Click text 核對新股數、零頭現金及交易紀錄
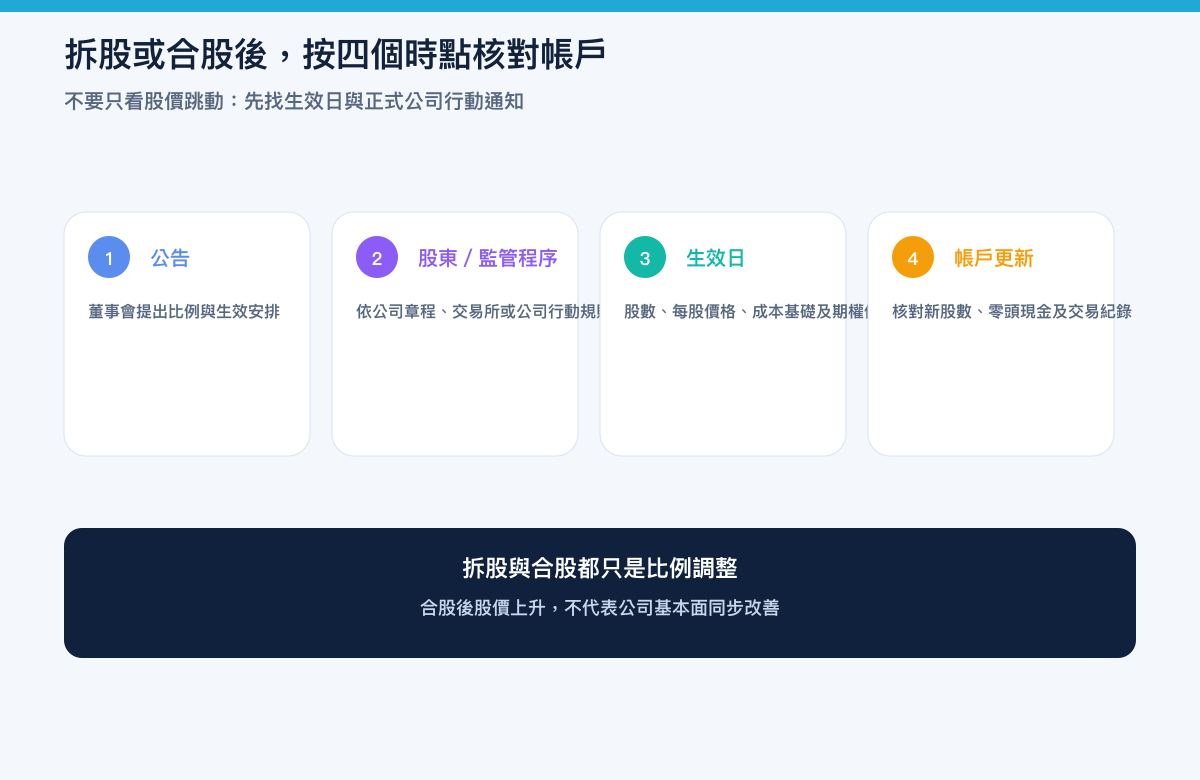Viewport: 1200px width, 780px height. coord(1012,311)
